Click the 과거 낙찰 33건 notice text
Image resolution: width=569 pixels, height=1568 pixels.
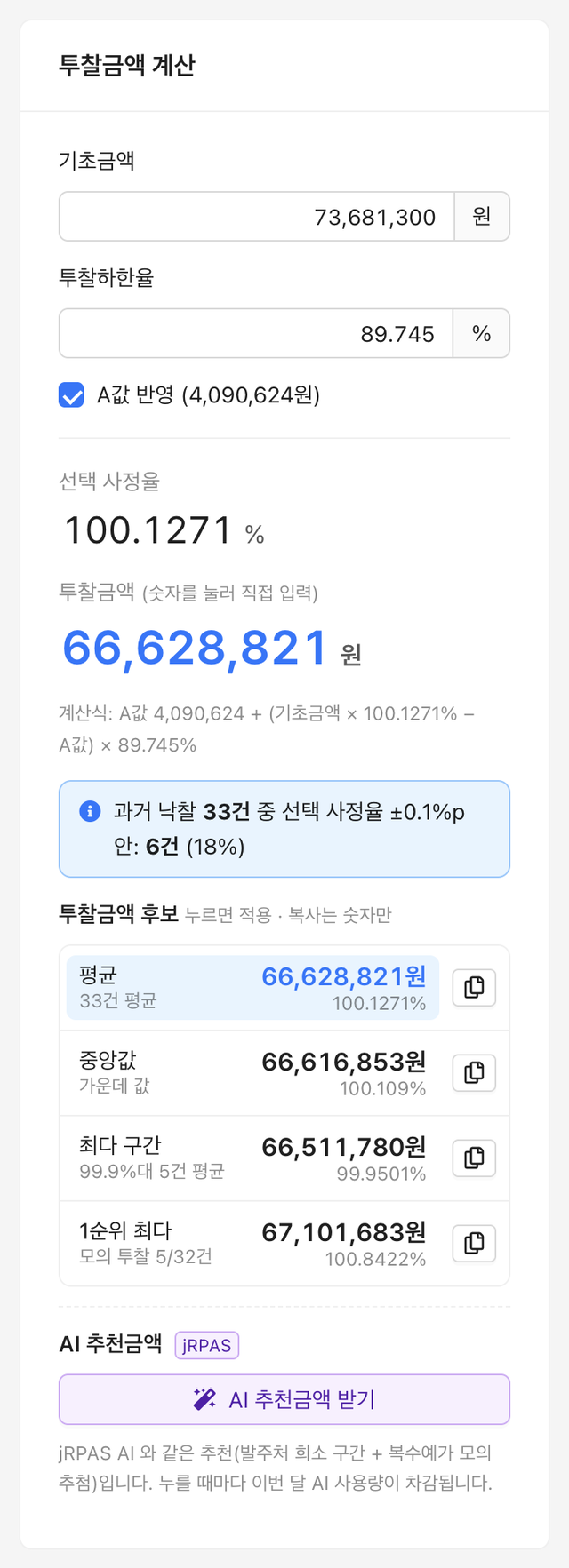290,829
